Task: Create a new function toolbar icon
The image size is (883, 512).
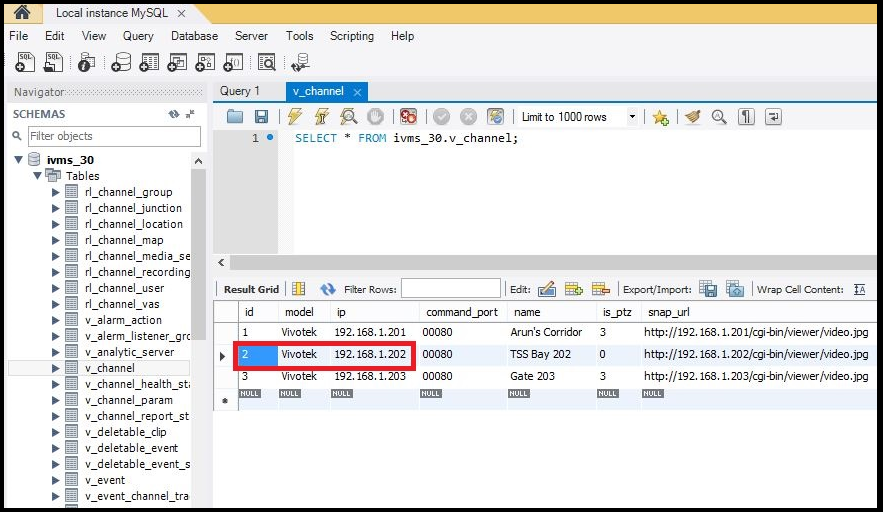Action: tap(233, 62)
